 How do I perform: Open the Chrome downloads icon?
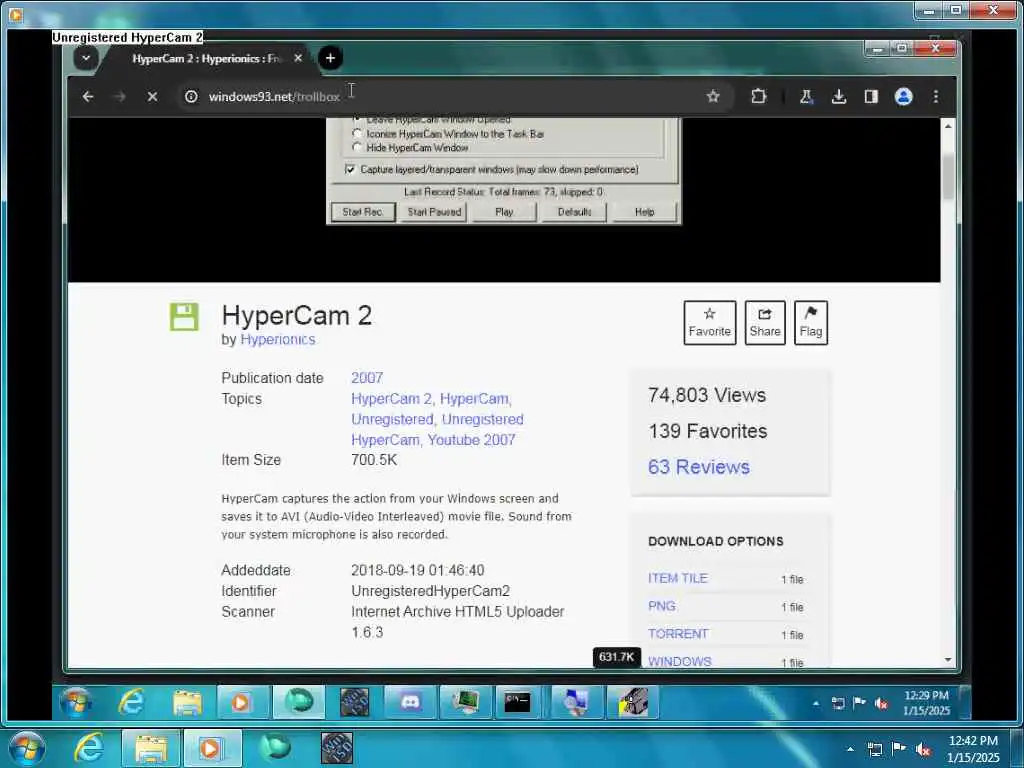839,97
